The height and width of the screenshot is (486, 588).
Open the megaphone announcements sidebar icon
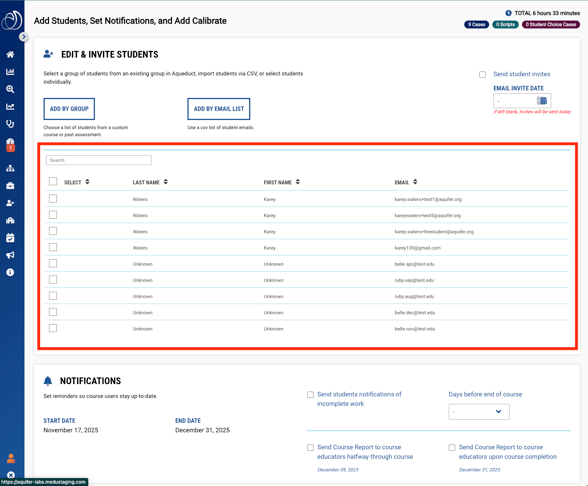[10, 255]
